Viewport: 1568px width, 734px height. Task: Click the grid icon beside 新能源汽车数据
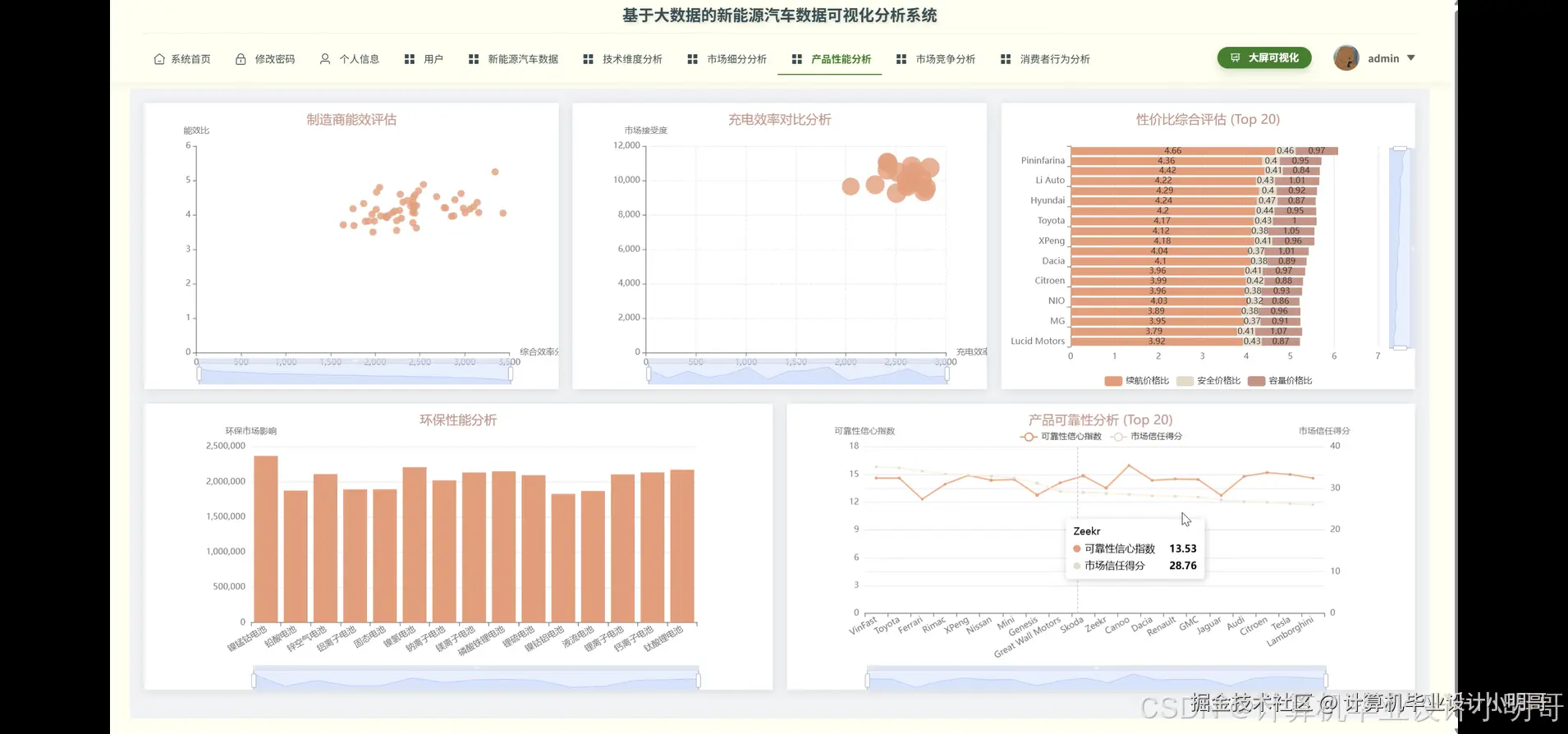tap(474, 59)
